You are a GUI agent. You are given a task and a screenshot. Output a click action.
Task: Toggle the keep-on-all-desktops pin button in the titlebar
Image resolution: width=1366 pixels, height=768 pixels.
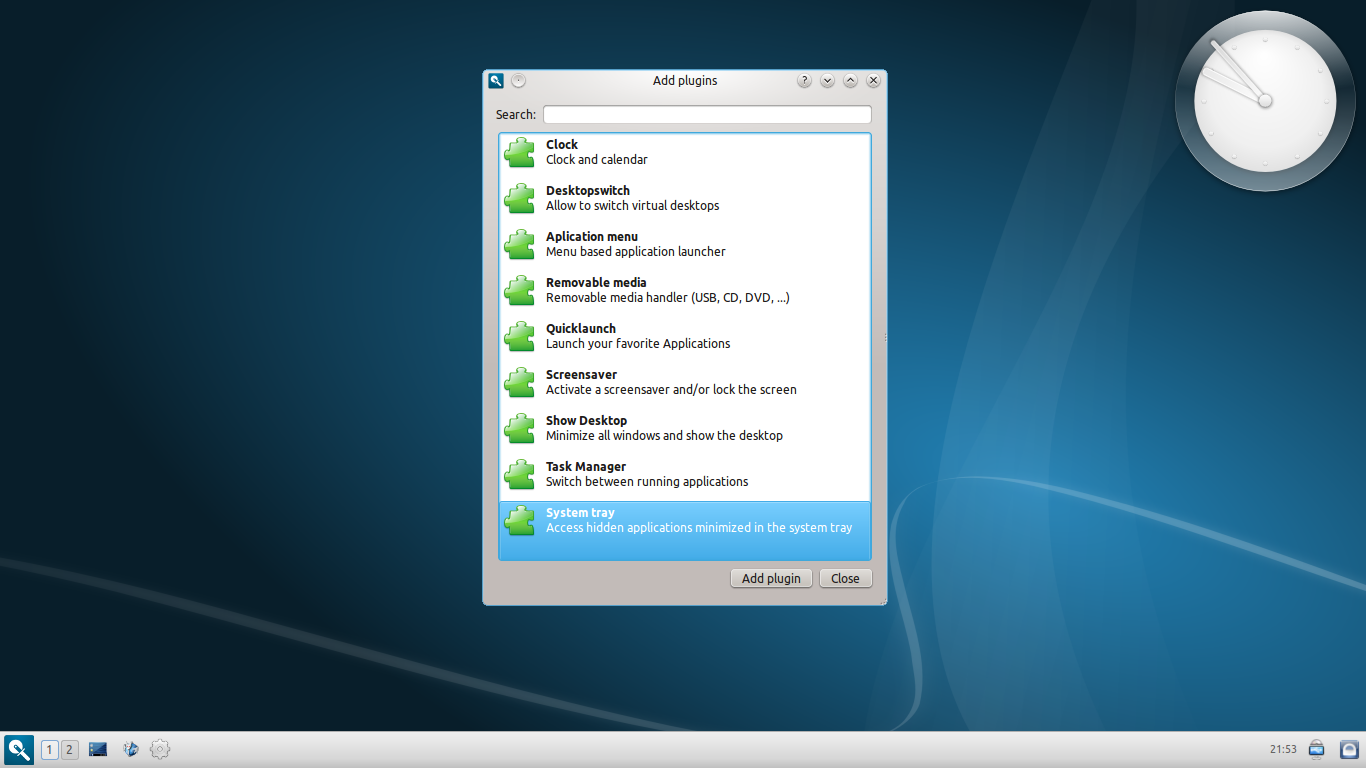(x=518, y=81)
